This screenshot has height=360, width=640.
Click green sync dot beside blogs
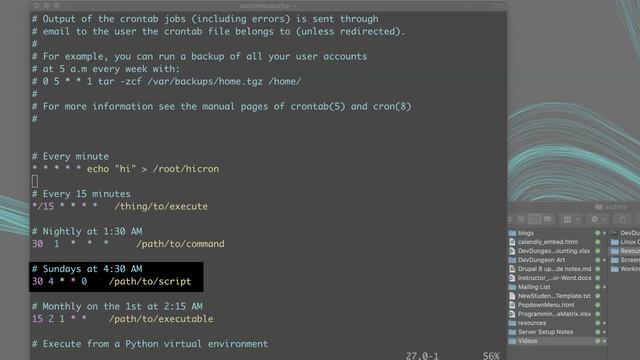point(598,233)
